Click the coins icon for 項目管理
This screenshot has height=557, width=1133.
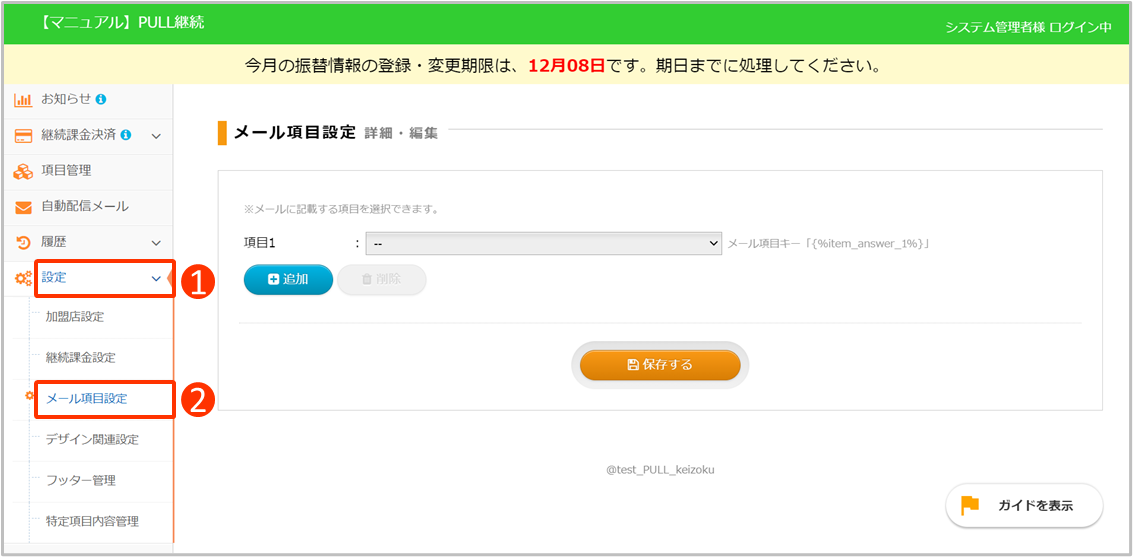coord(22,171)
